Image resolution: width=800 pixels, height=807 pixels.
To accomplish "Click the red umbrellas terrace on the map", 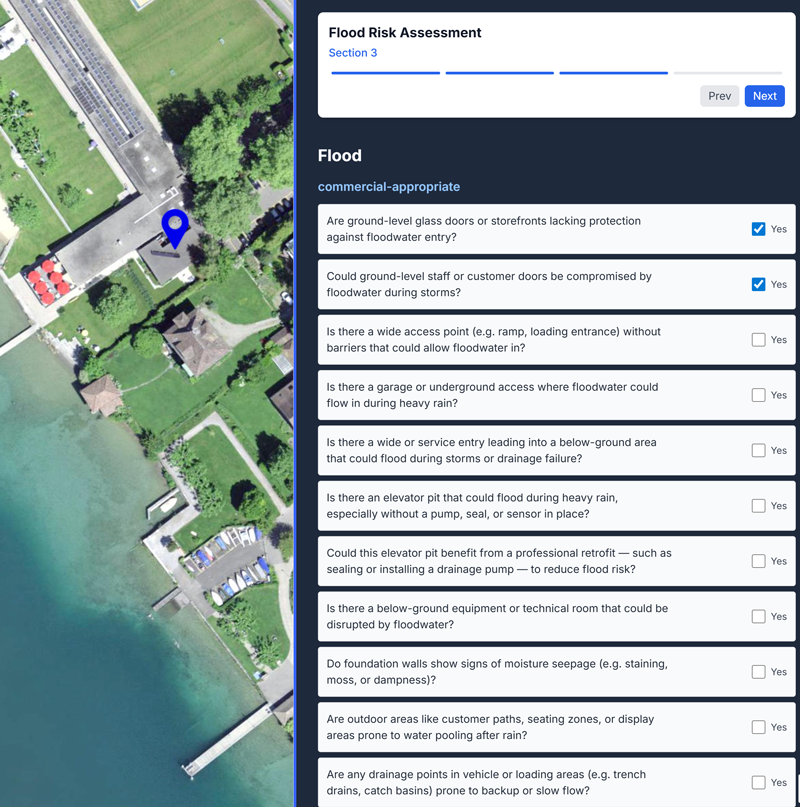I will click(x=47, y=281).
